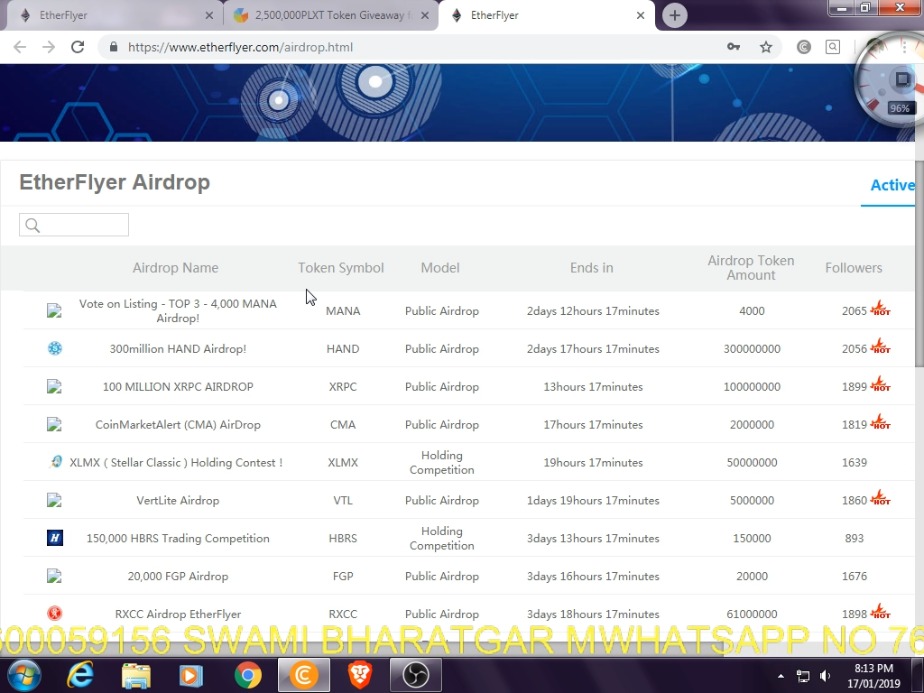Click the Airdrop Token Amount header

tap(751, 268)
